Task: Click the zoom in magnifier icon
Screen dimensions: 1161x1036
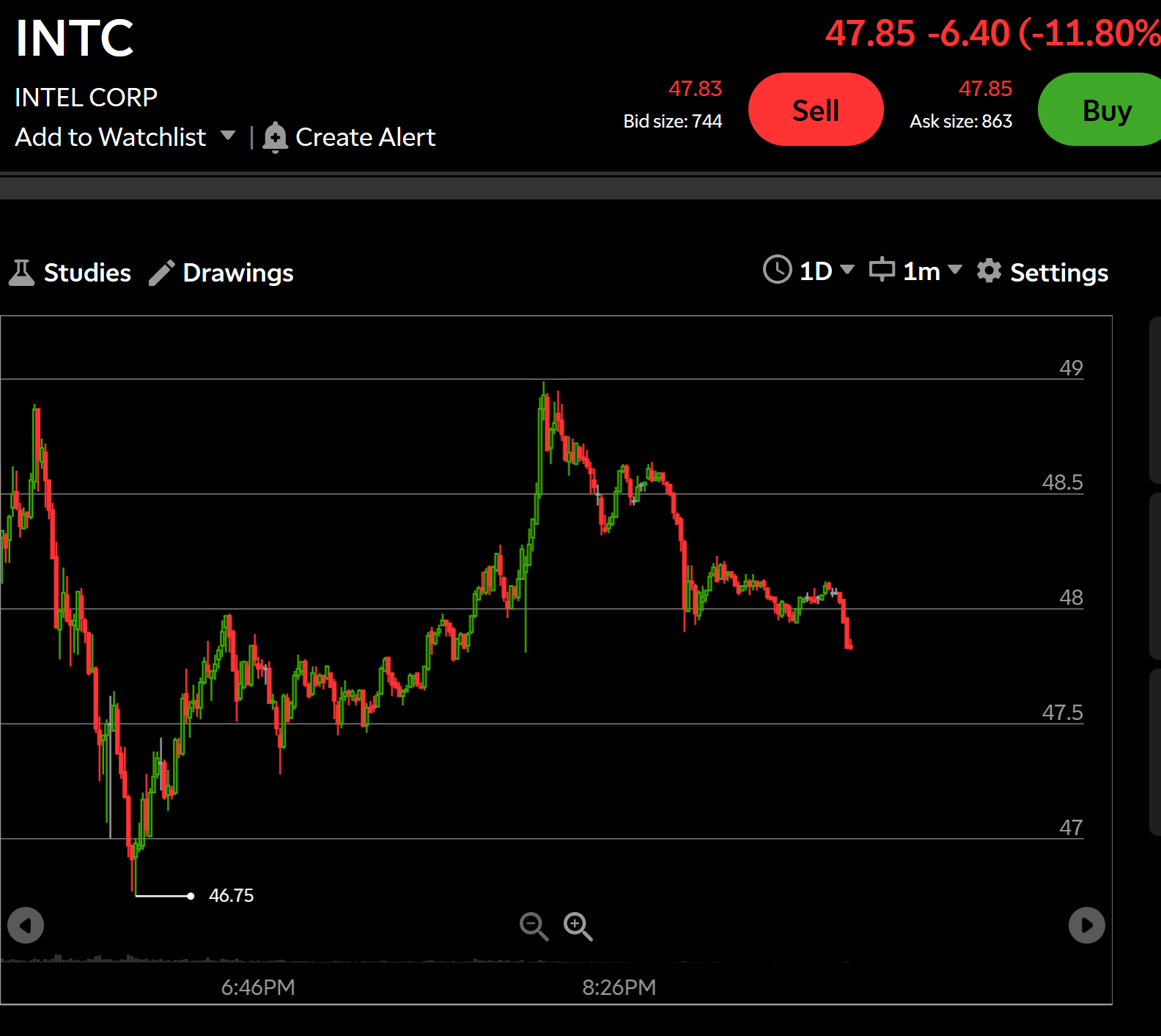Action: click(x=578, y=926)
